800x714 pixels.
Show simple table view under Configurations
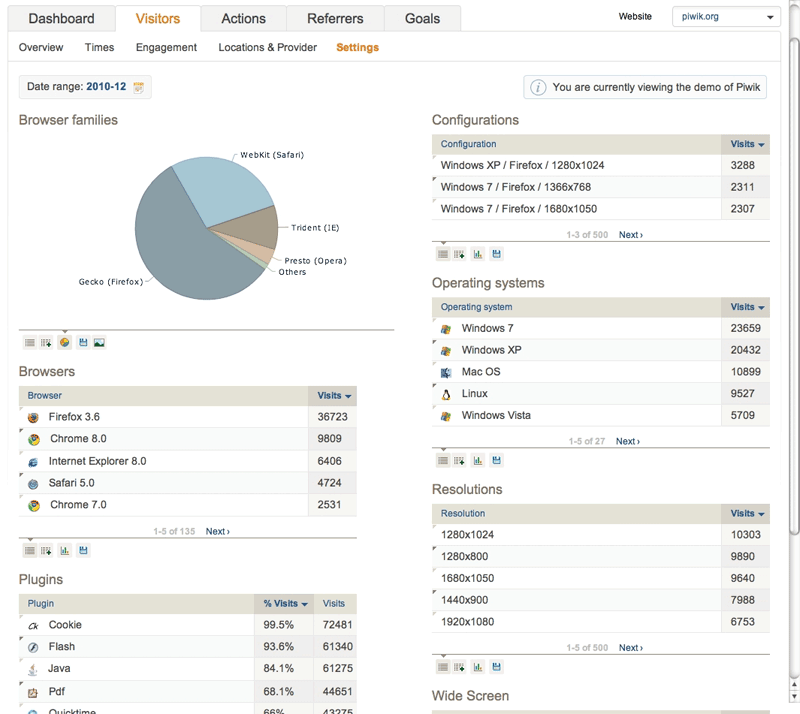(442, 255)
